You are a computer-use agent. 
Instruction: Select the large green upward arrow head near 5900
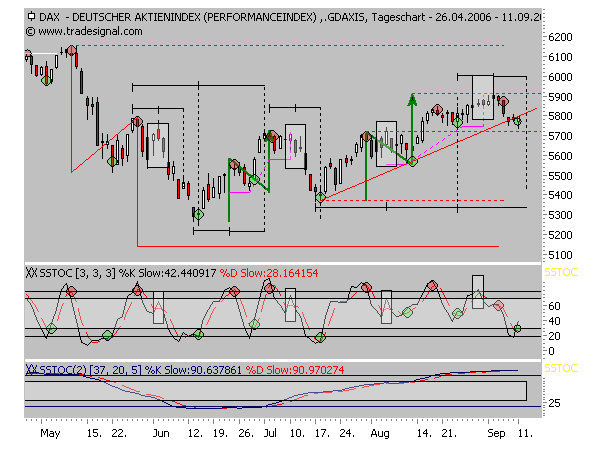[x=412, y=101]
